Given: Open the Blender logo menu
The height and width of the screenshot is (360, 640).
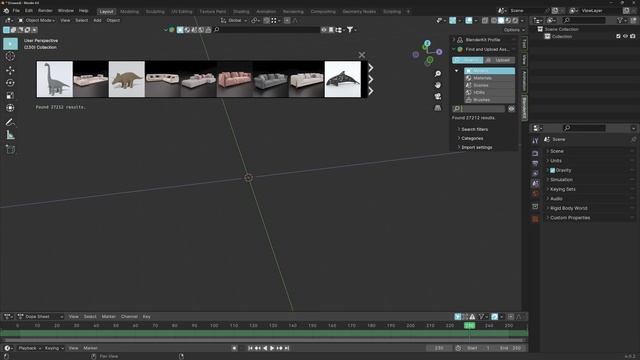Looking at the screenshot, I should point(6,11).
